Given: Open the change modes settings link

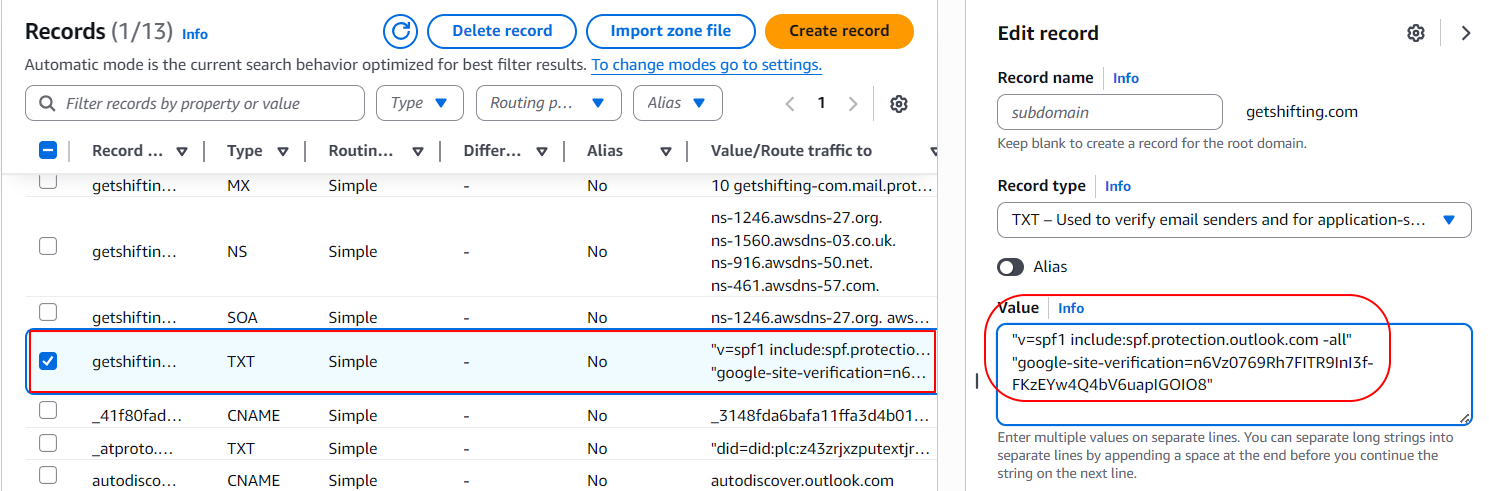Looking at the screenshot, I should tap(706, 65).
